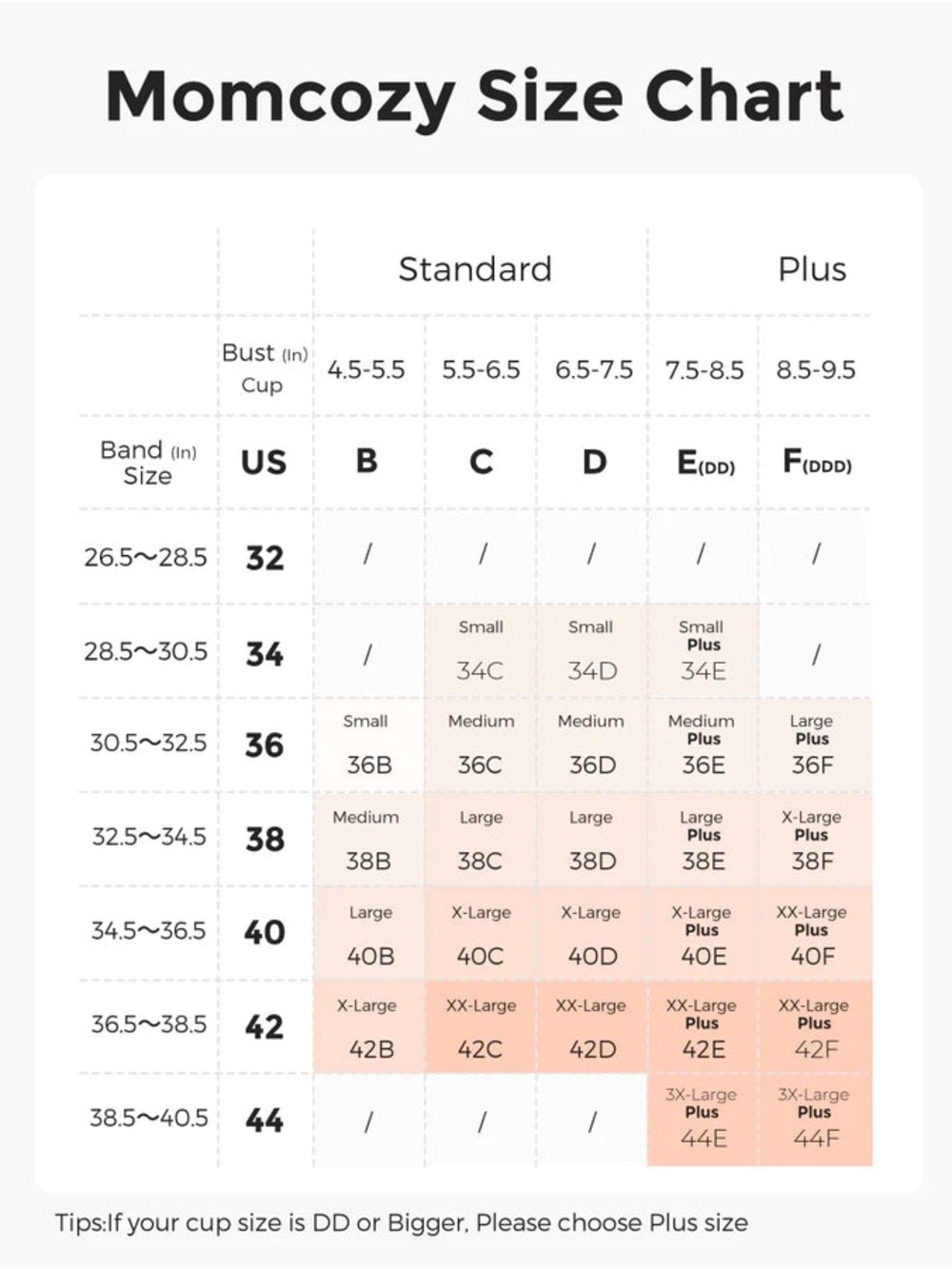Click the tips text about Plus size

(401, 1223)
